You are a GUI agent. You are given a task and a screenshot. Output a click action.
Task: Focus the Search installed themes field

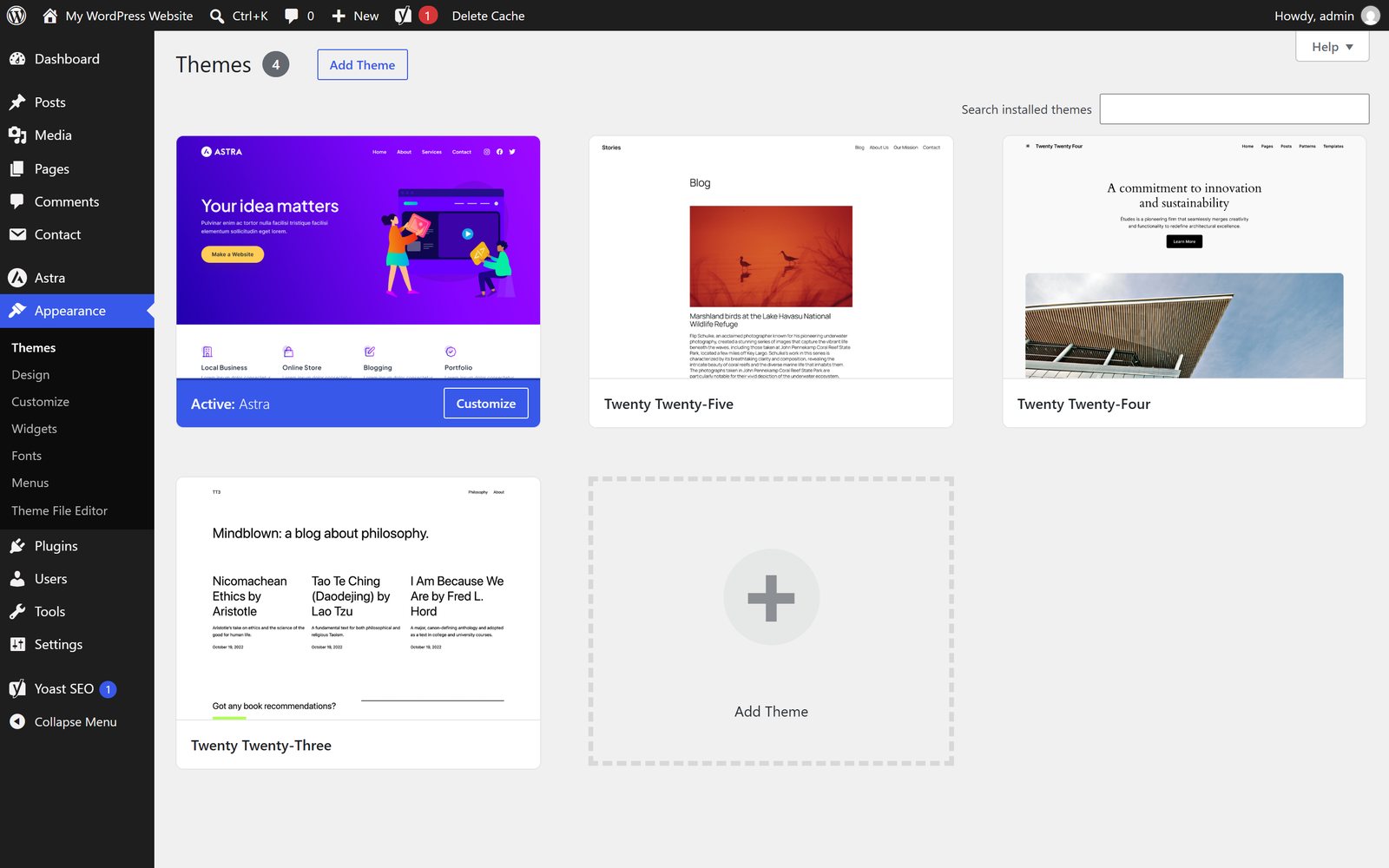tap(1234, 109)
